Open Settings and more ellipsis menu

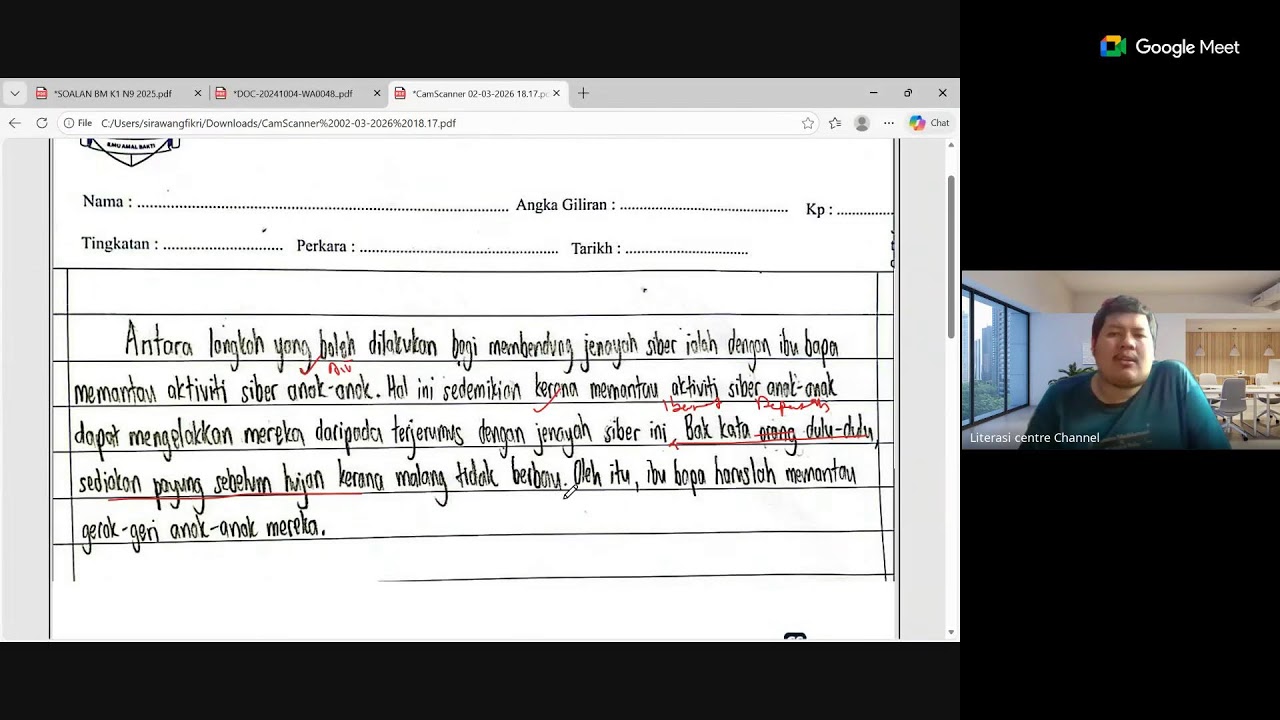click(x=888, y=123)
